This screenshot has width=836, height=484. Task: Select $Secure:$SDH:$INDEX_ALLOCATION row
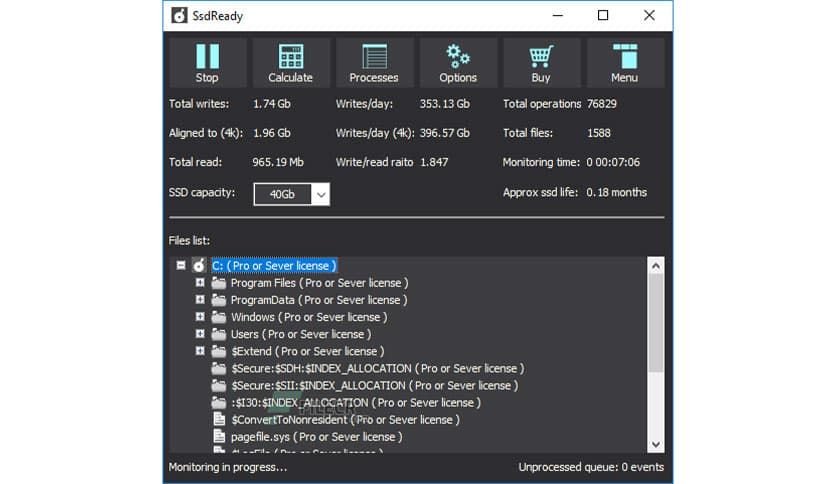point(377,368)
